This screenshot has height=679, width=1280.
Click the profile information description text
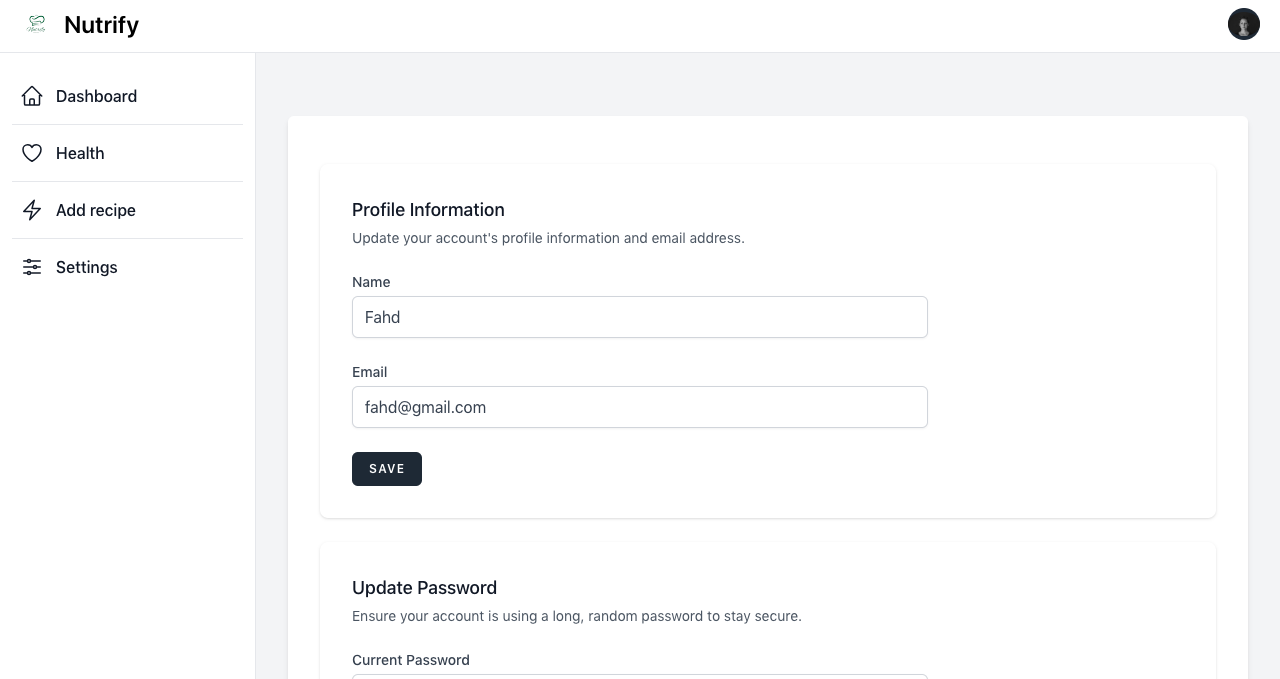click(x=548, y=238)
